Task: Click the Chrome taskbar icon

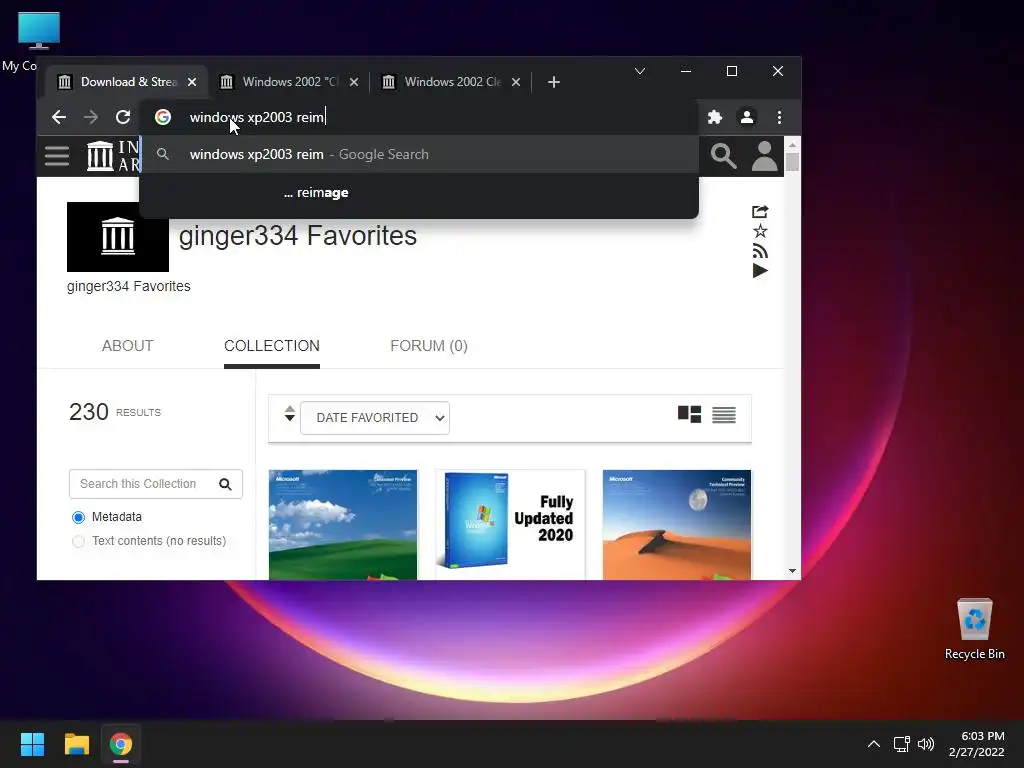Action: point(121,744)
